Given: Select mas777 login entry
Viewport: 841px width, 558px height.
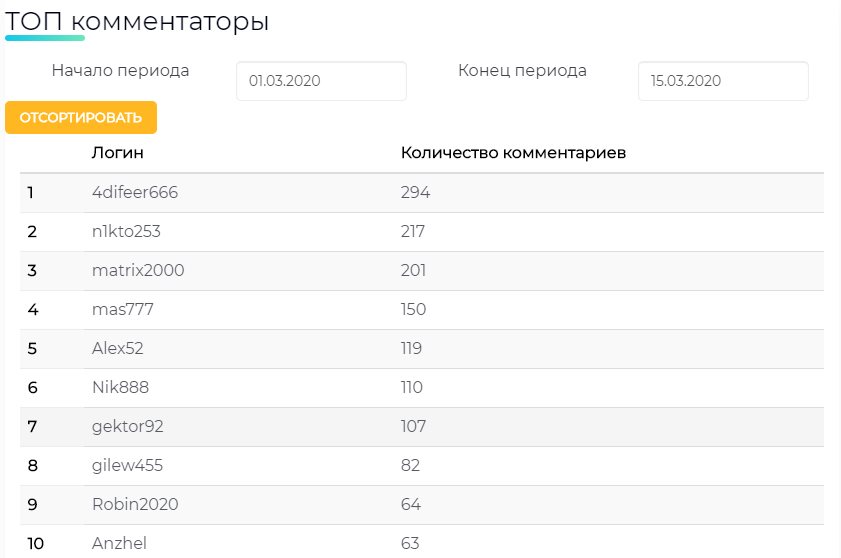Looking at the screenshot, I should [x=123, y=310].
